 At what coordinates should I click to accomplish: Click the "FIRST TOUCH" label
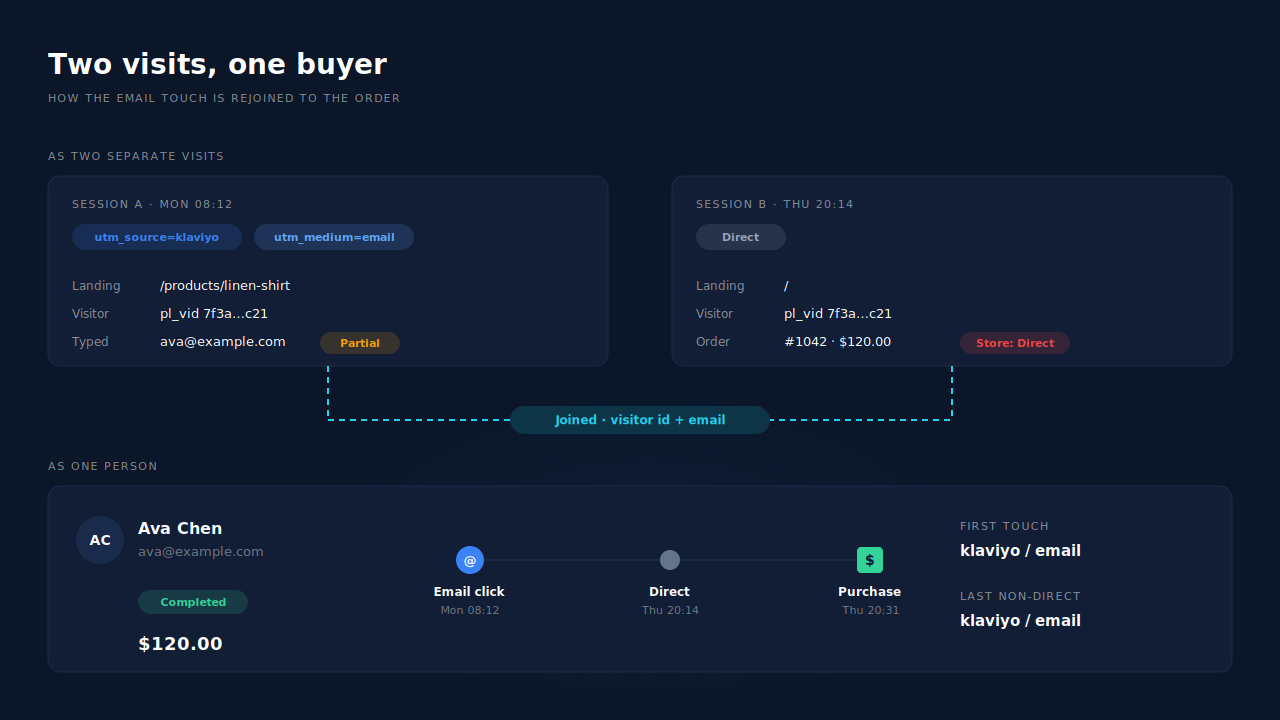[1005, 526]
